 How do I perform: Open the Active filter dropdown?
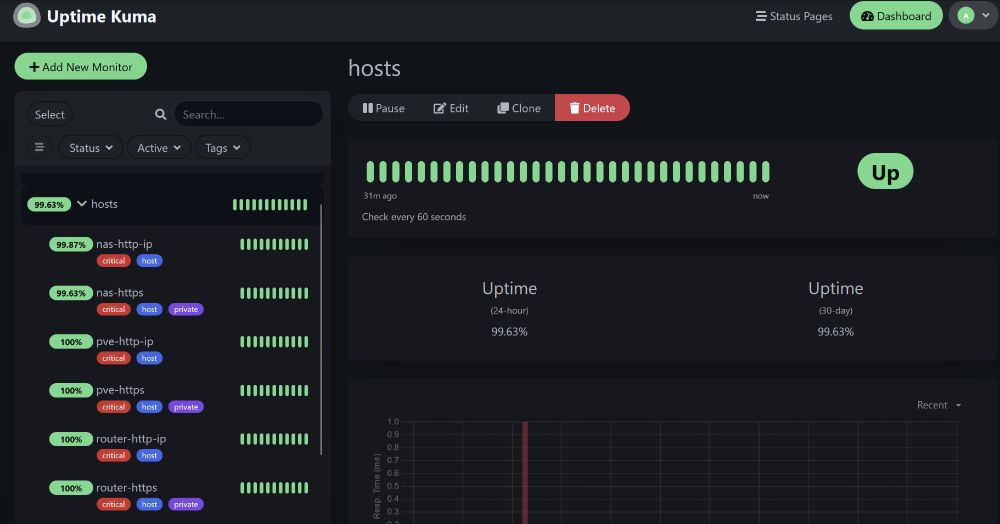tap(159, 148)
